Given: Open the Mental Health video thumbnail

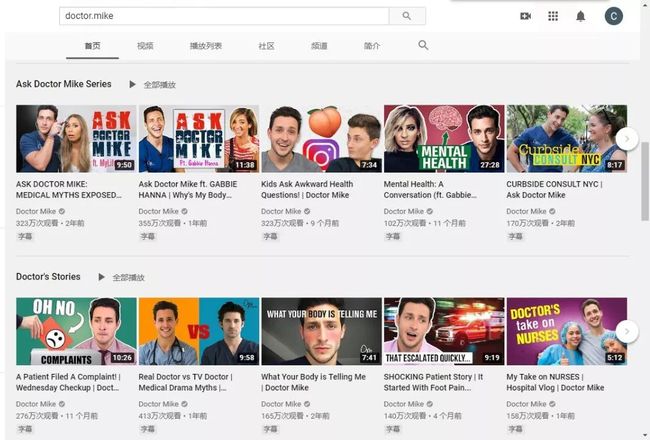Looking at the screenshot, I should point(444,139).
